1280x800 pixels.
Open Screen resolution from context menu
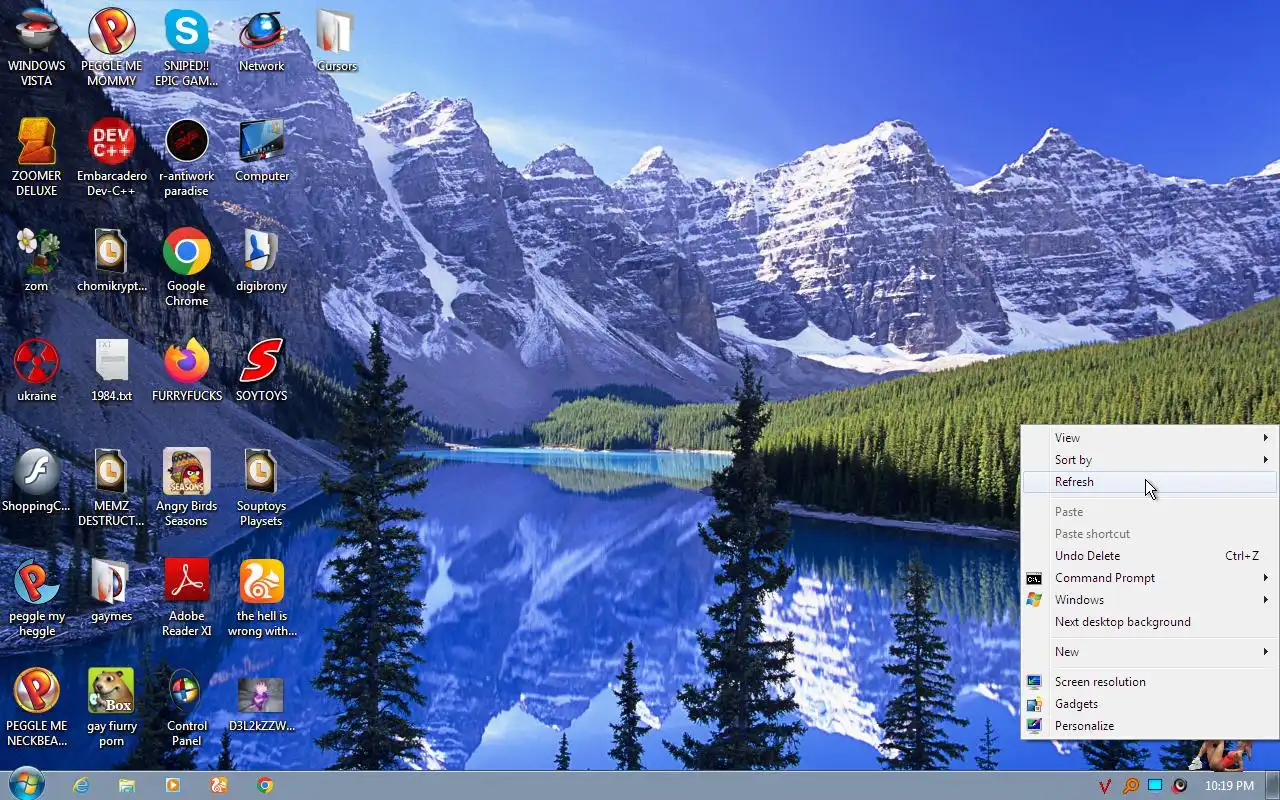click(x=1149, y=682)
